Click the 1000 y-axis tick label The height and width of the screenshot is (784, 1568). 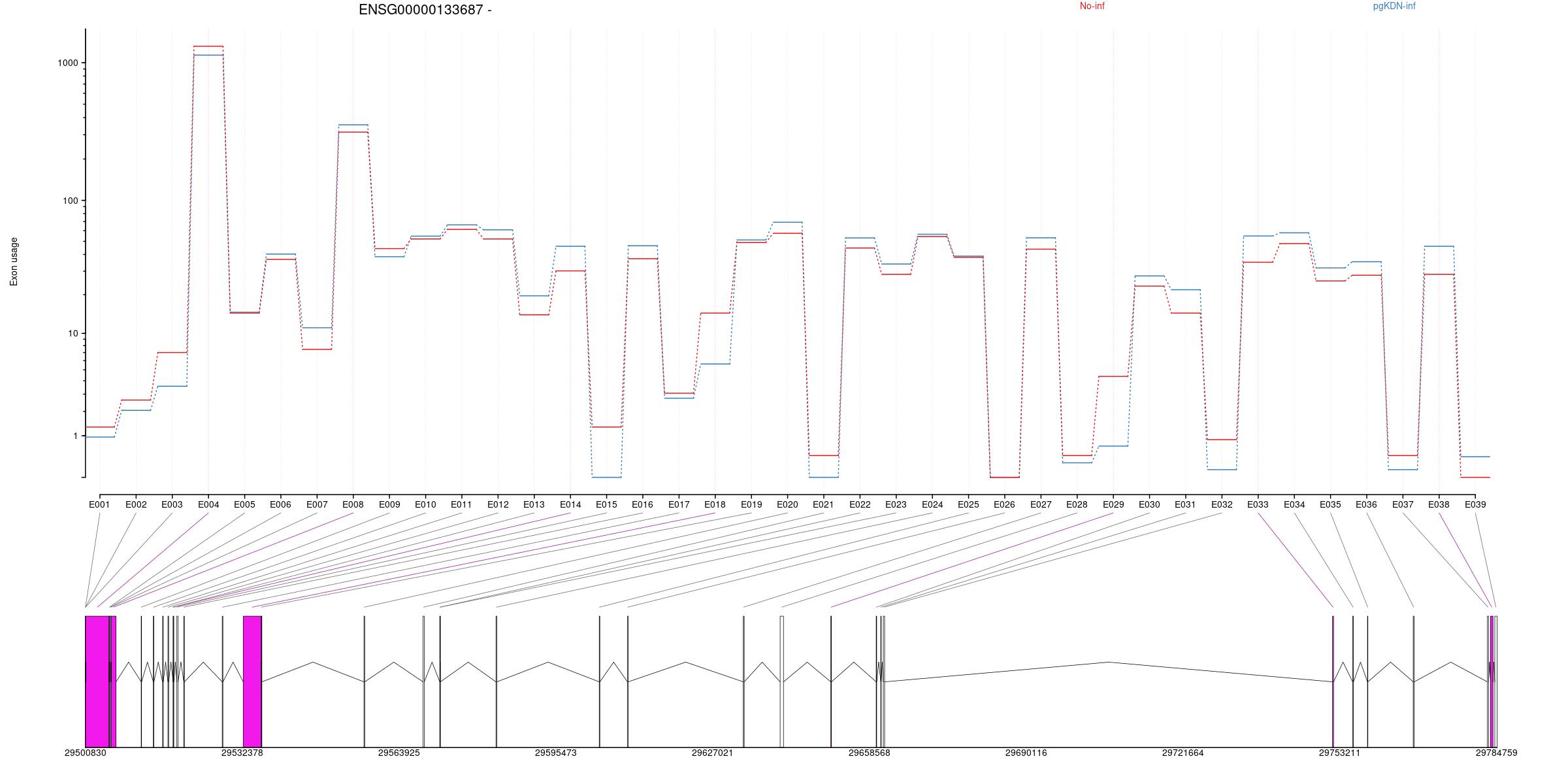(x=68, y=63)
